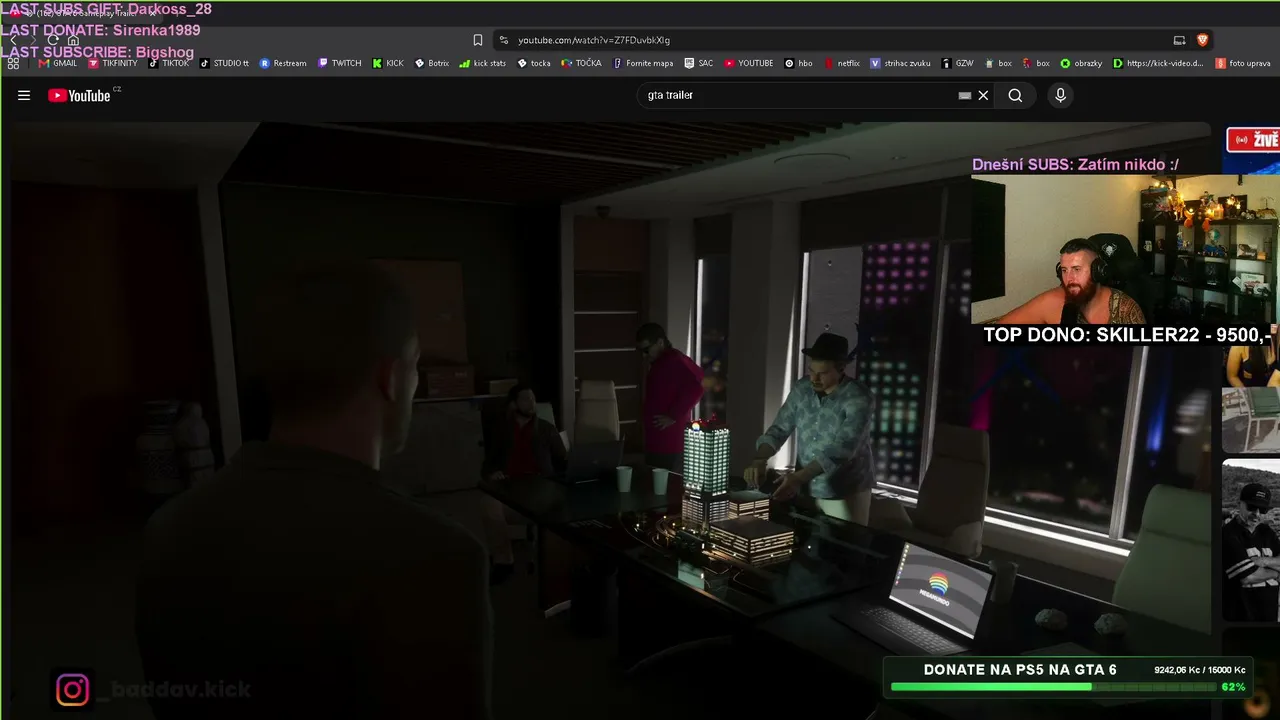Bookmark this page using the bookmark icon

478,40
